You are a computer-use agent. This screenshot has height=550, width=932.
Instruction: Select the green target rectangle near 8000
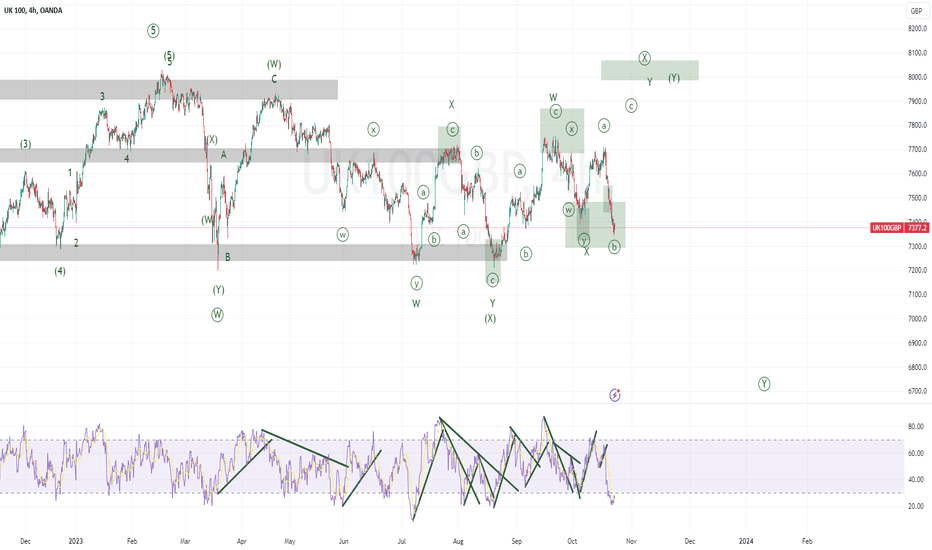(x=650, y=70)
